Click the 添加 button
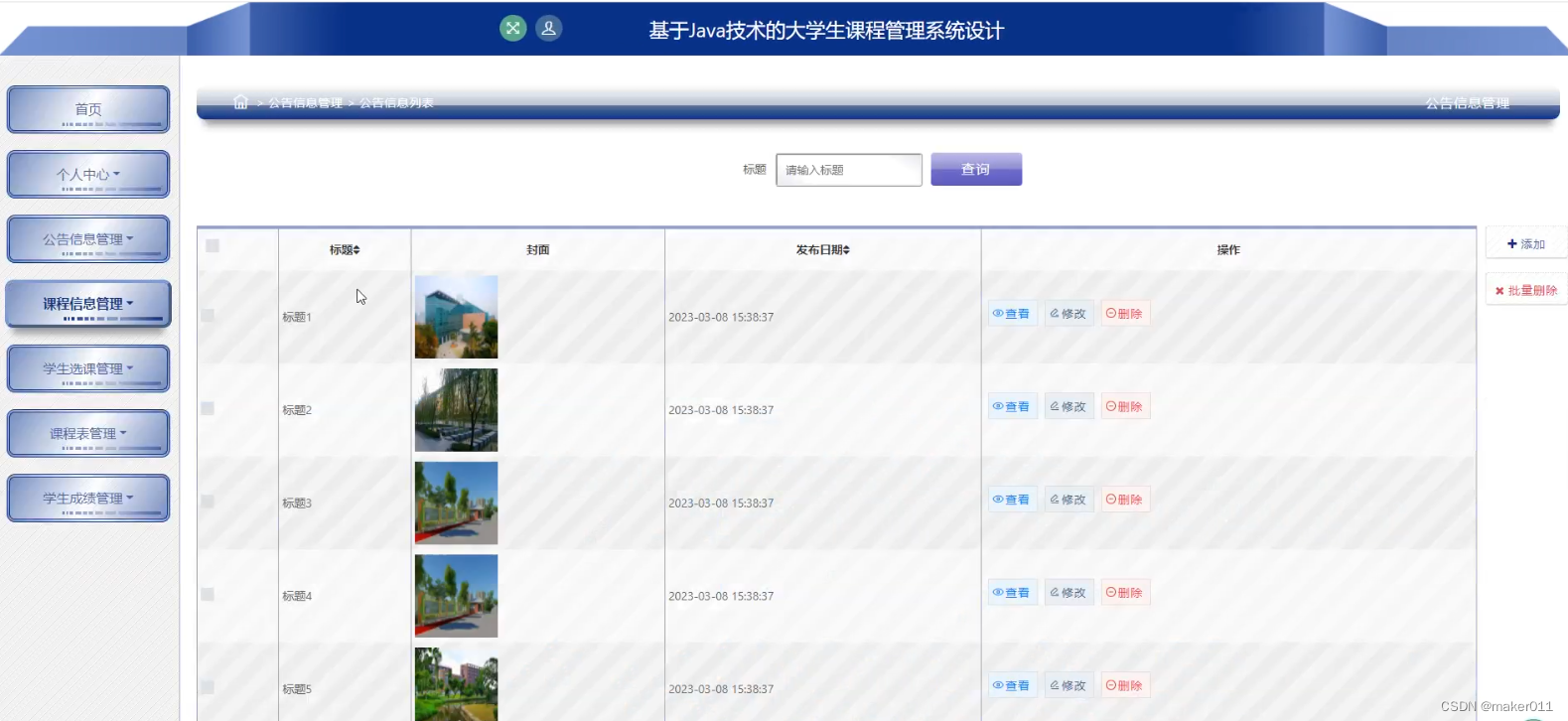Screen dimensions: 1568x721 tap(1526, 243)
